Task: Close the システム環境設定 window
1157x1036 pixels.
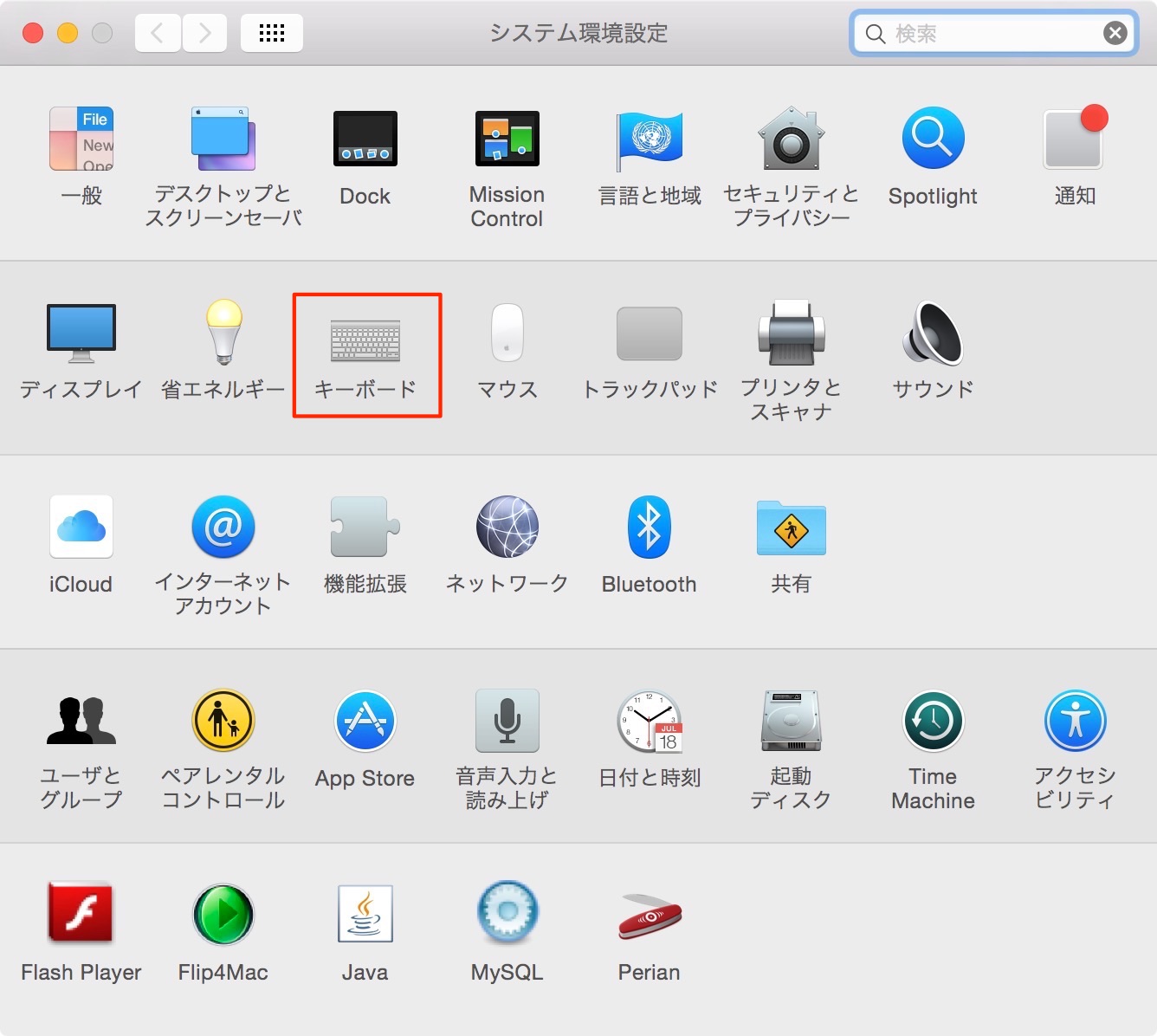Action: click(33, 33)
